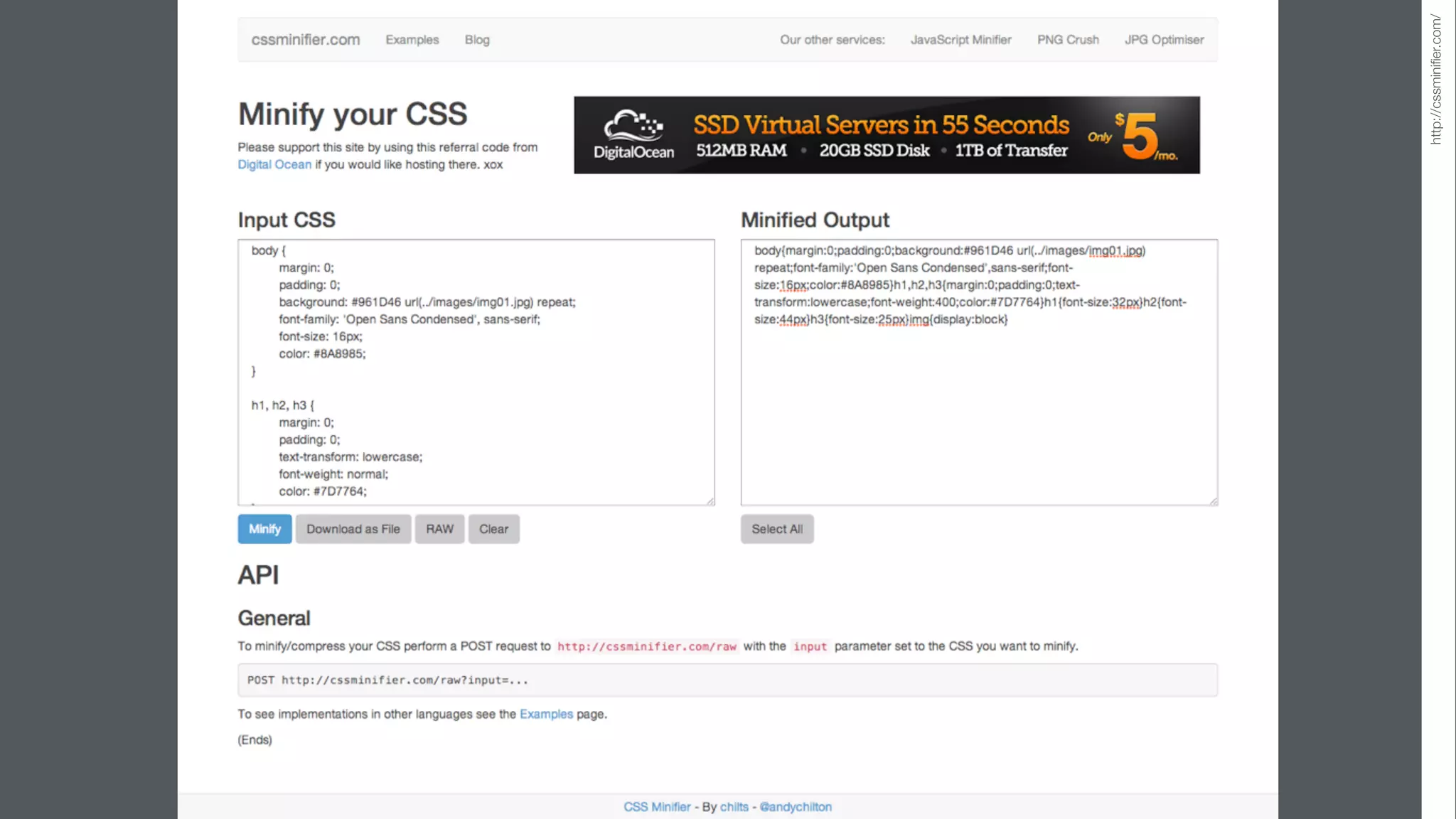This screenshot has width=1456, height=819.
Task: Click the blue Minify button
Action: pos(264,529)
